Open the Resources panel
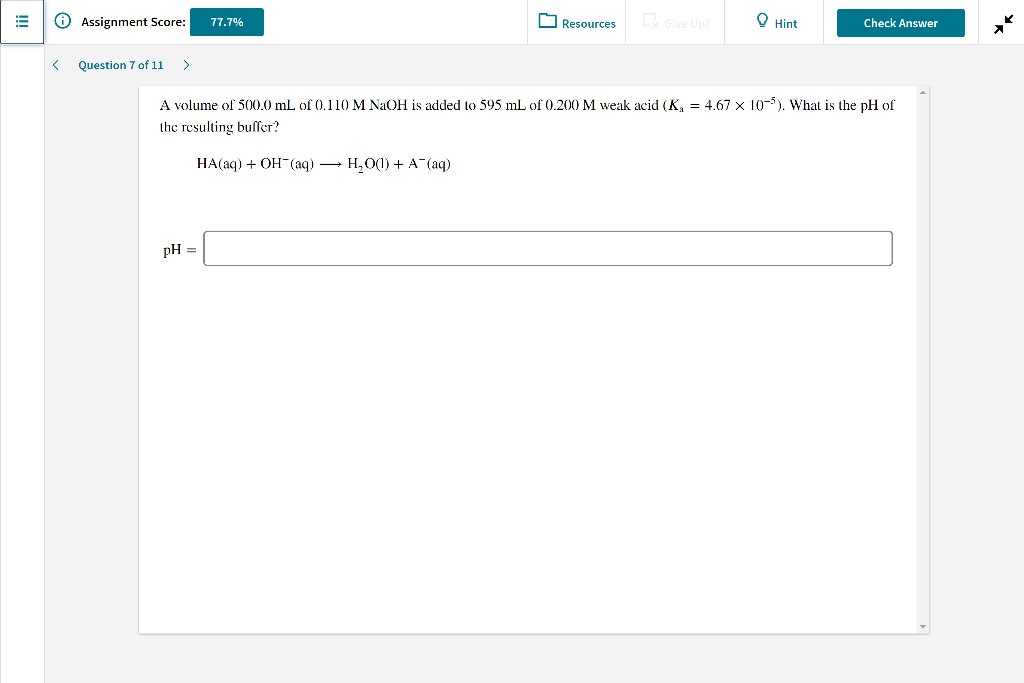The image size is (1024, 683). [x=577, y=23]
